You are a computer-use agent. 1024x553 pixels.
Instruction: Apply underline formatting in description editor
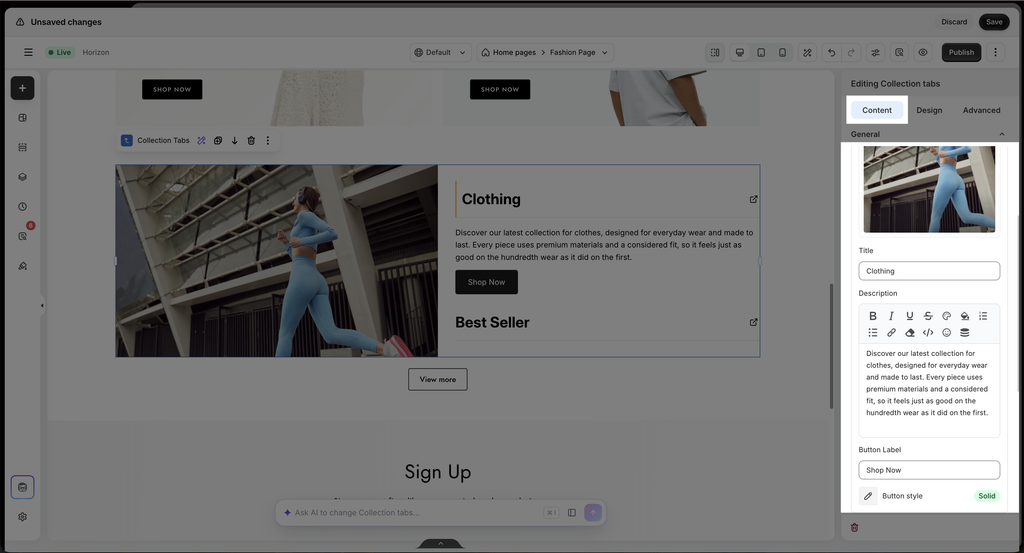pyautogui.click(x=909, y=316)
